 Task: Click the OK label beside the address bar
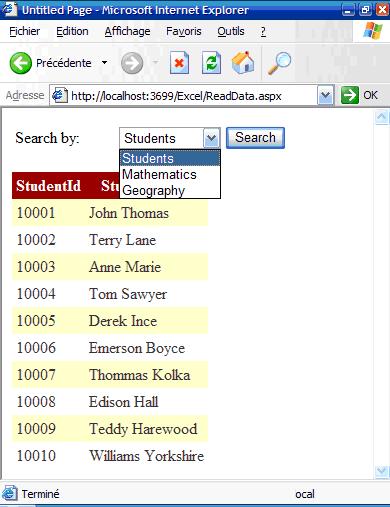370,95
